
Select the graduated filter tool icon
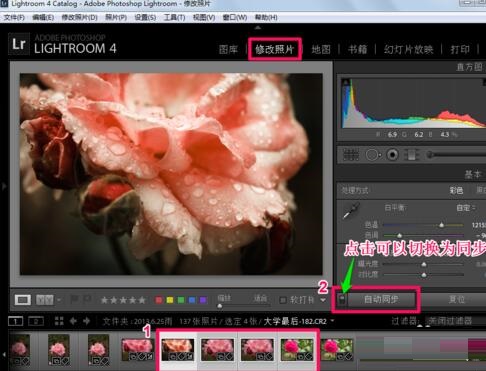[x=412, y=155]
